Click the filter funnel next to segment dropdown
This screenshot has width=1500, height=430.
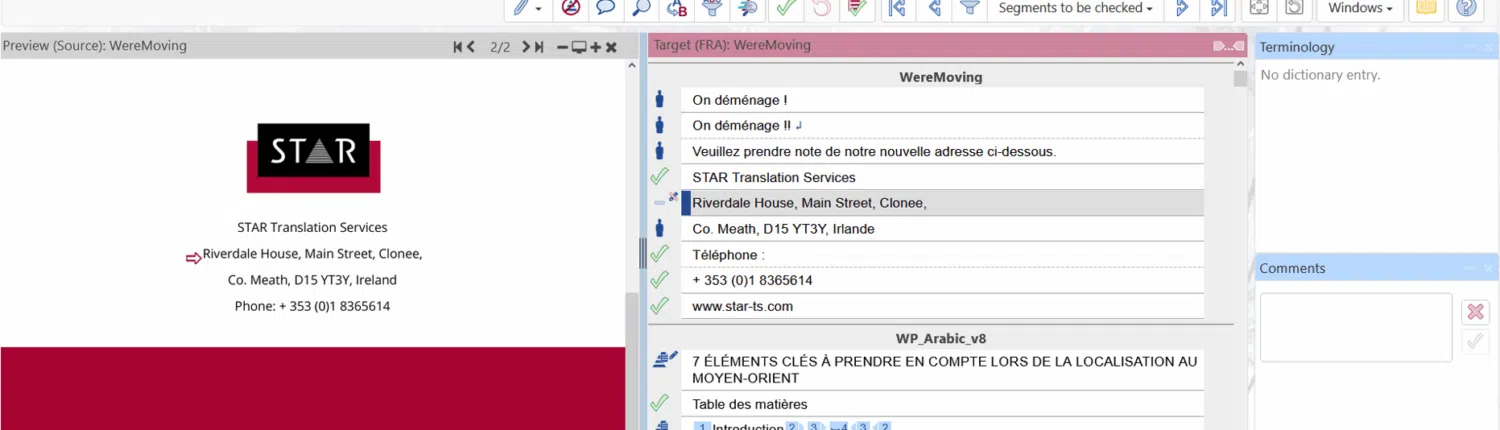coord(969,8)
